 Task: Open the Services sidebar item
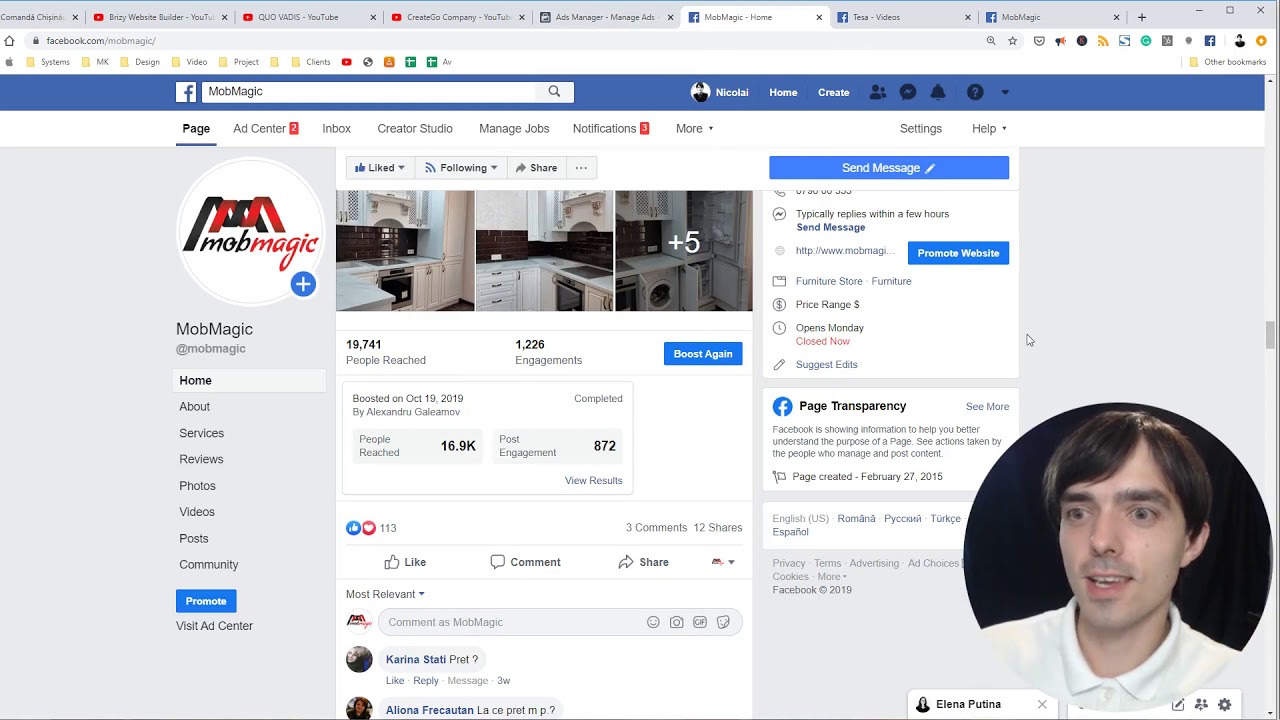pyautogui.click(x=201, y=433)
